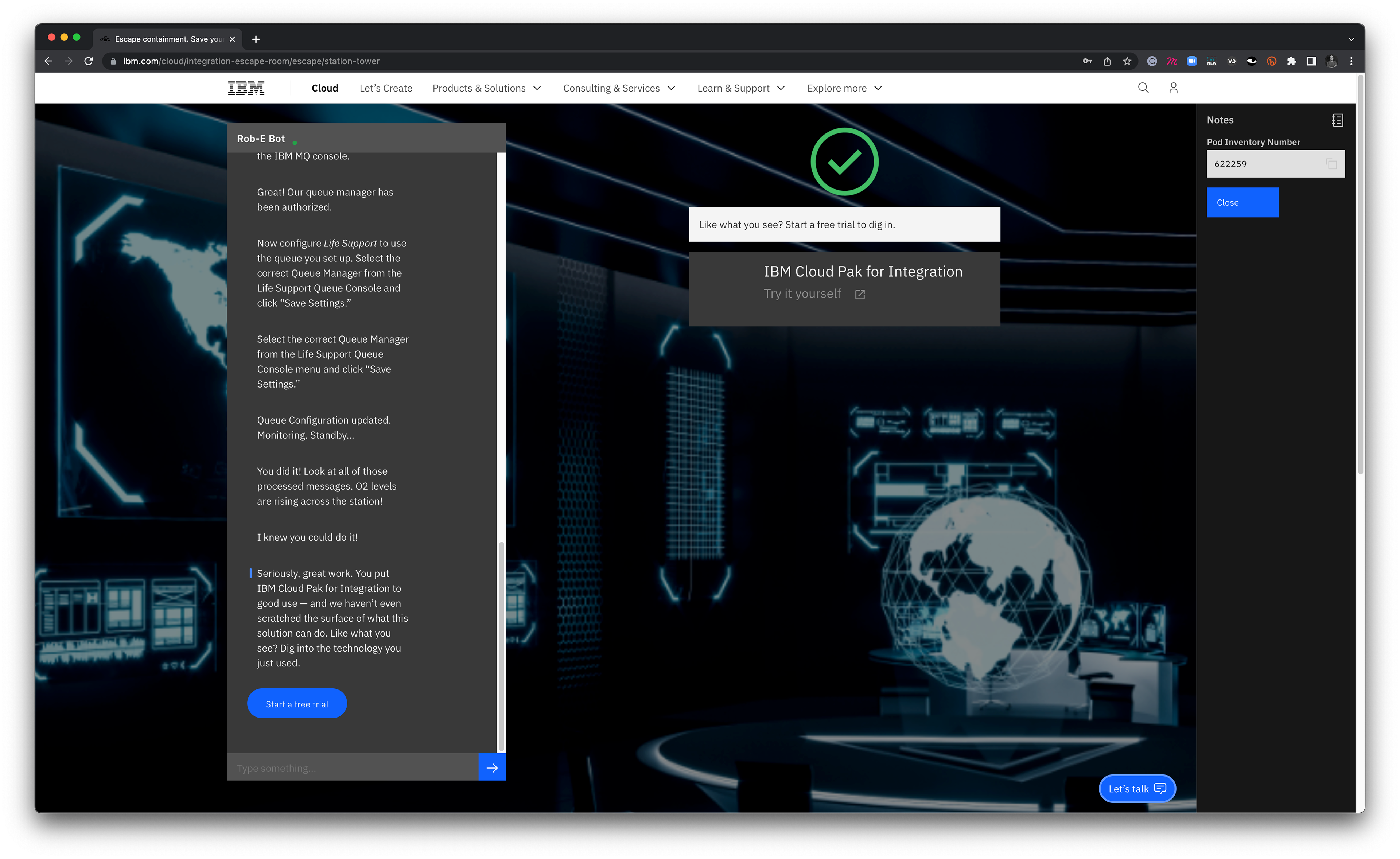The height and width of the screenshot is (859, 1400).
Task: Open the Grammarly extension icon
Action: (x=1152, y=61)
